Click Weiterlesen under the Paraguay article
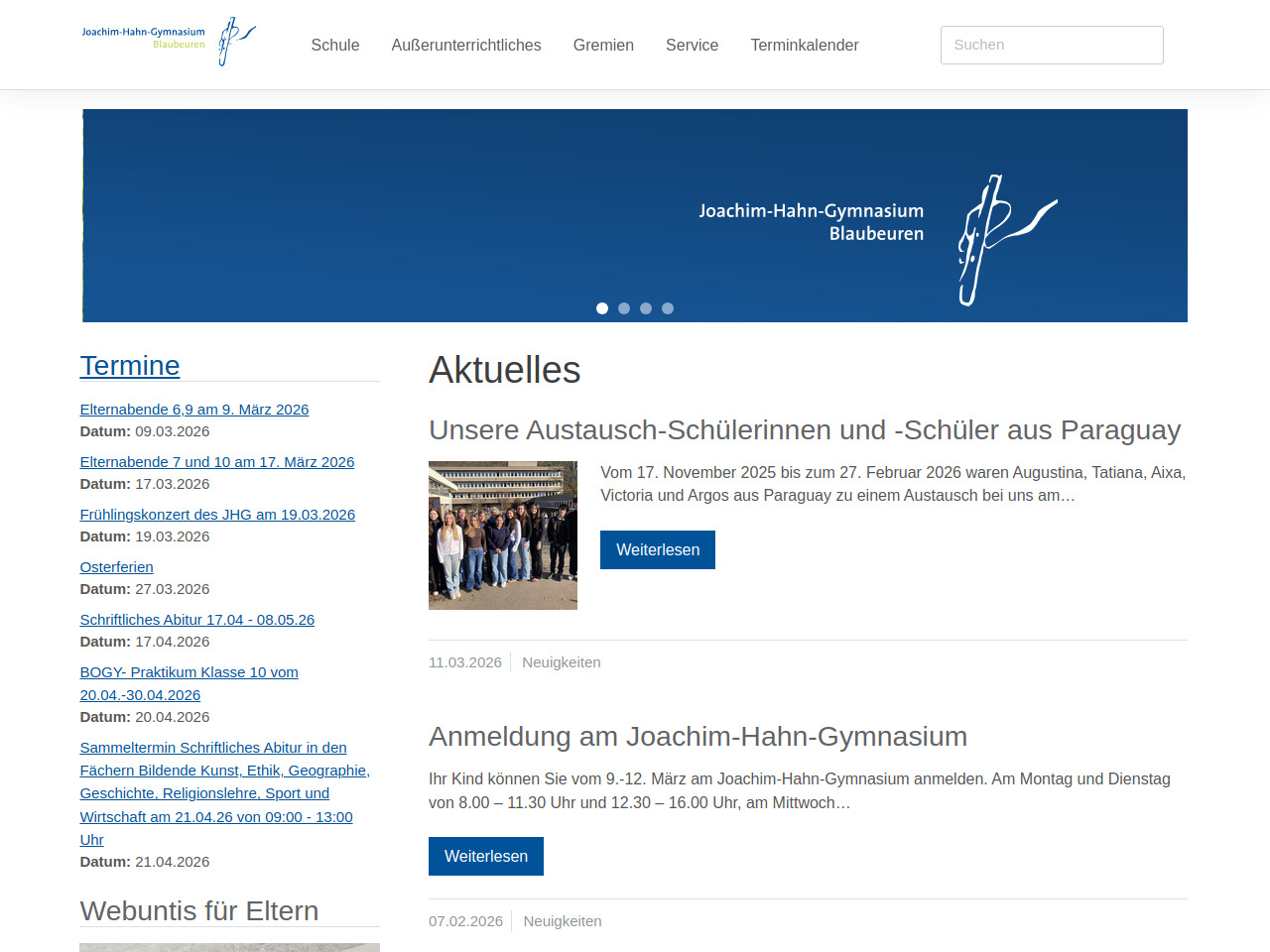Image resolution: width=1270 pixels, height=952 pixels. coord(657,549)
